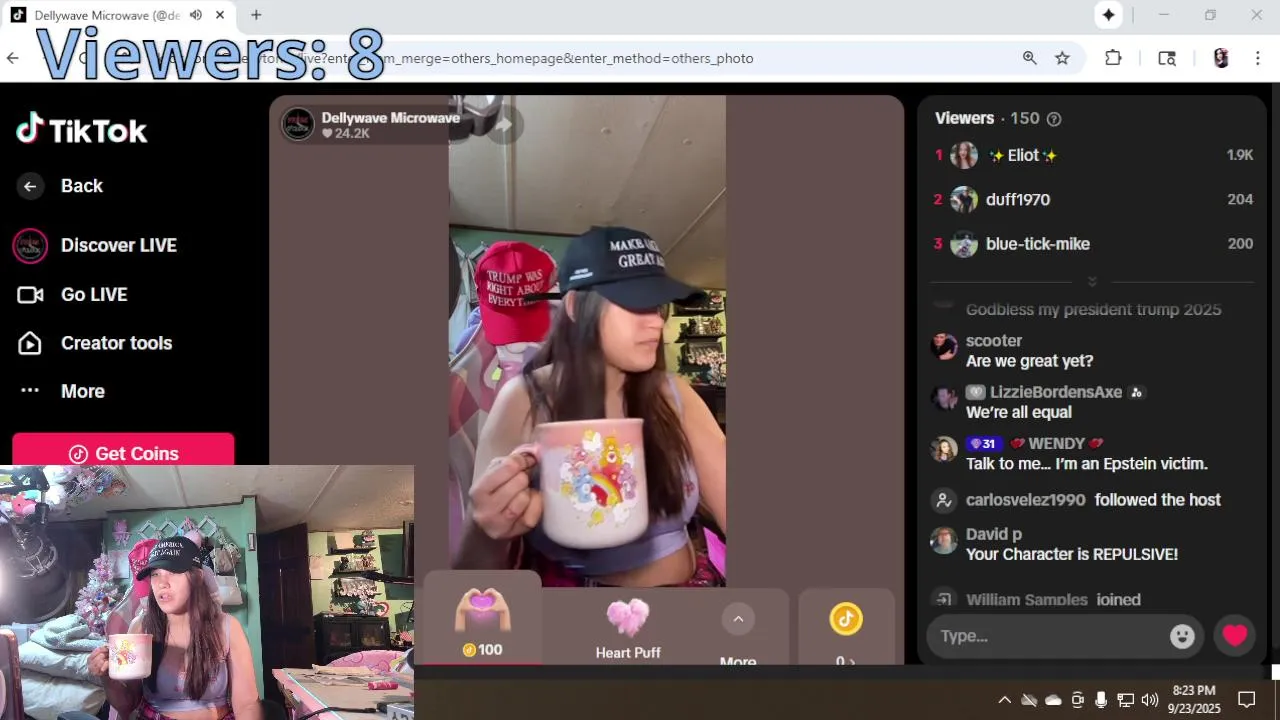Viewport: 1280px width, 720px height.
Task: Go back using TikTok Back arrow
Action: point(30,186)
